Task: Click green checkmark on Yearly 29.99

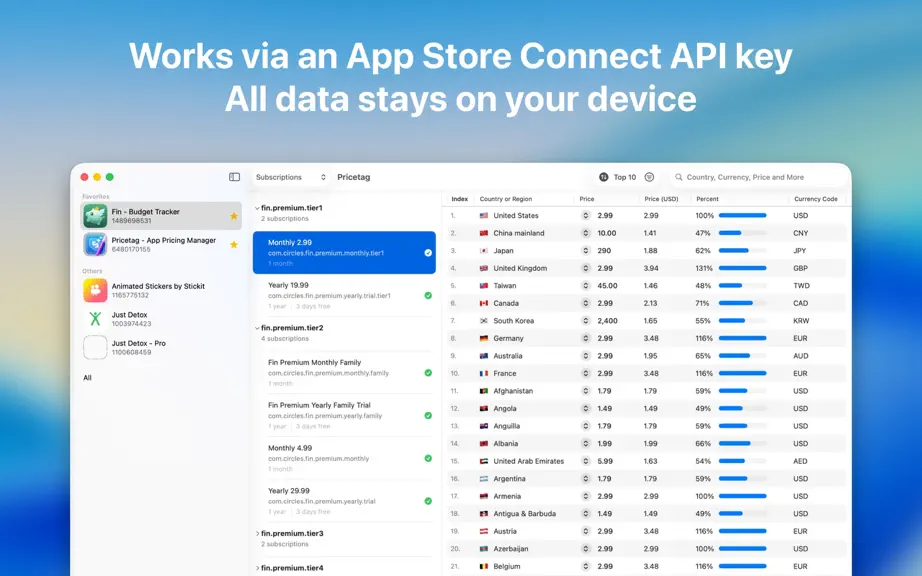Action: tap(428, 501)
